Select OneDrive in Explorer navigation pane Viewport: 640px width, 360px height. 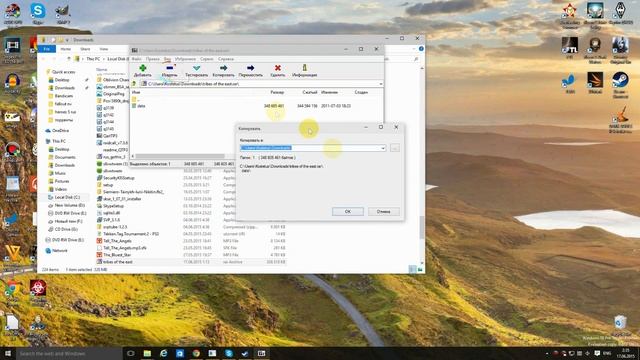coord(60,131)
